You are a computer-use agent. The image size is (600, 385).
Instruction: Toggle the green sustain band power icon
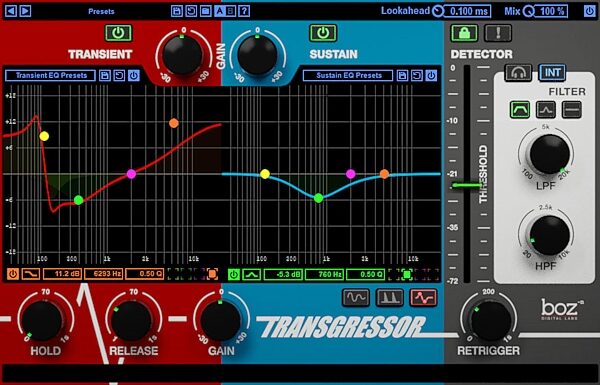(233, 274)
